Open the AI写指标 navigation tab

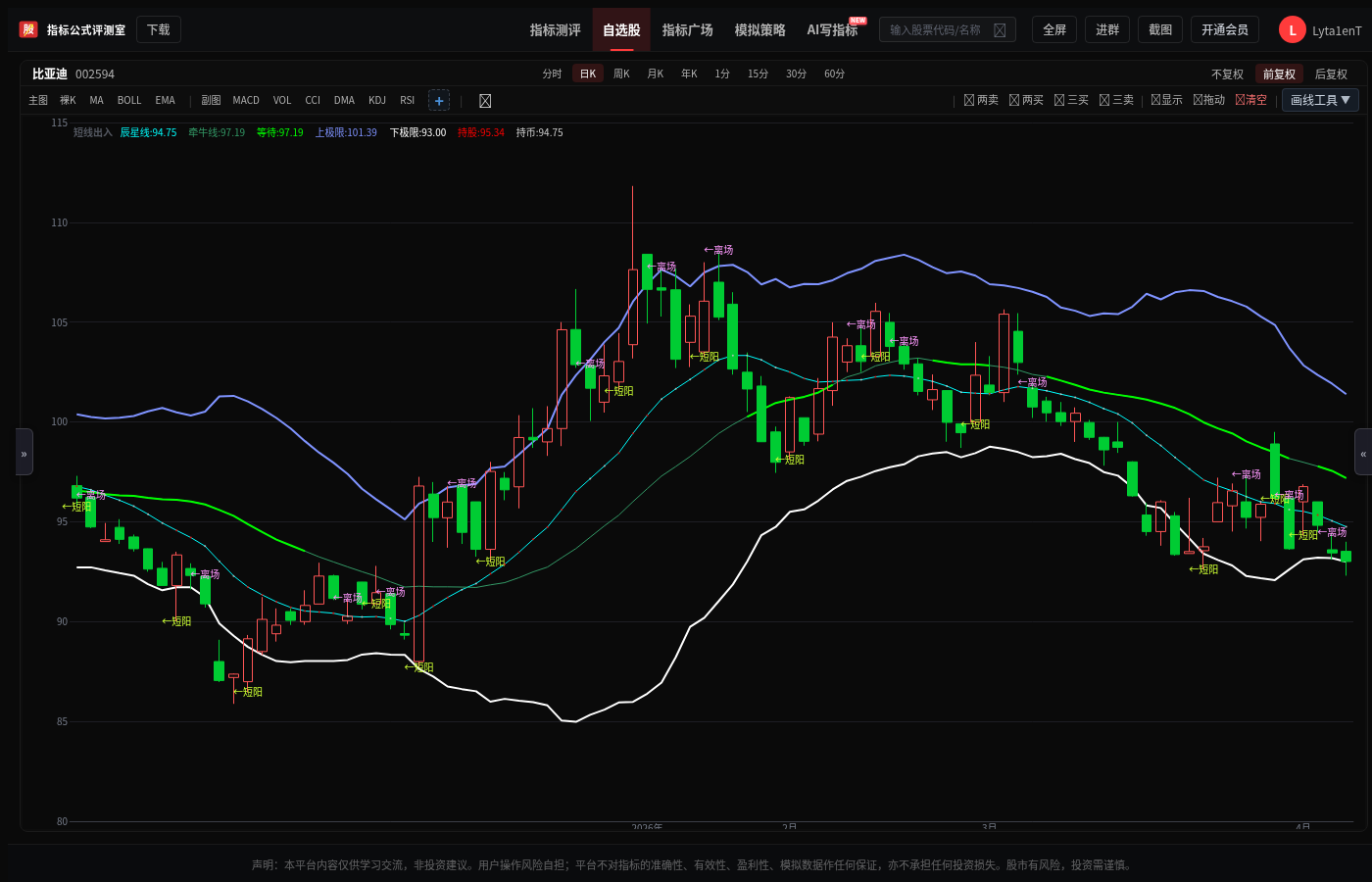click(x=833, y=30)
